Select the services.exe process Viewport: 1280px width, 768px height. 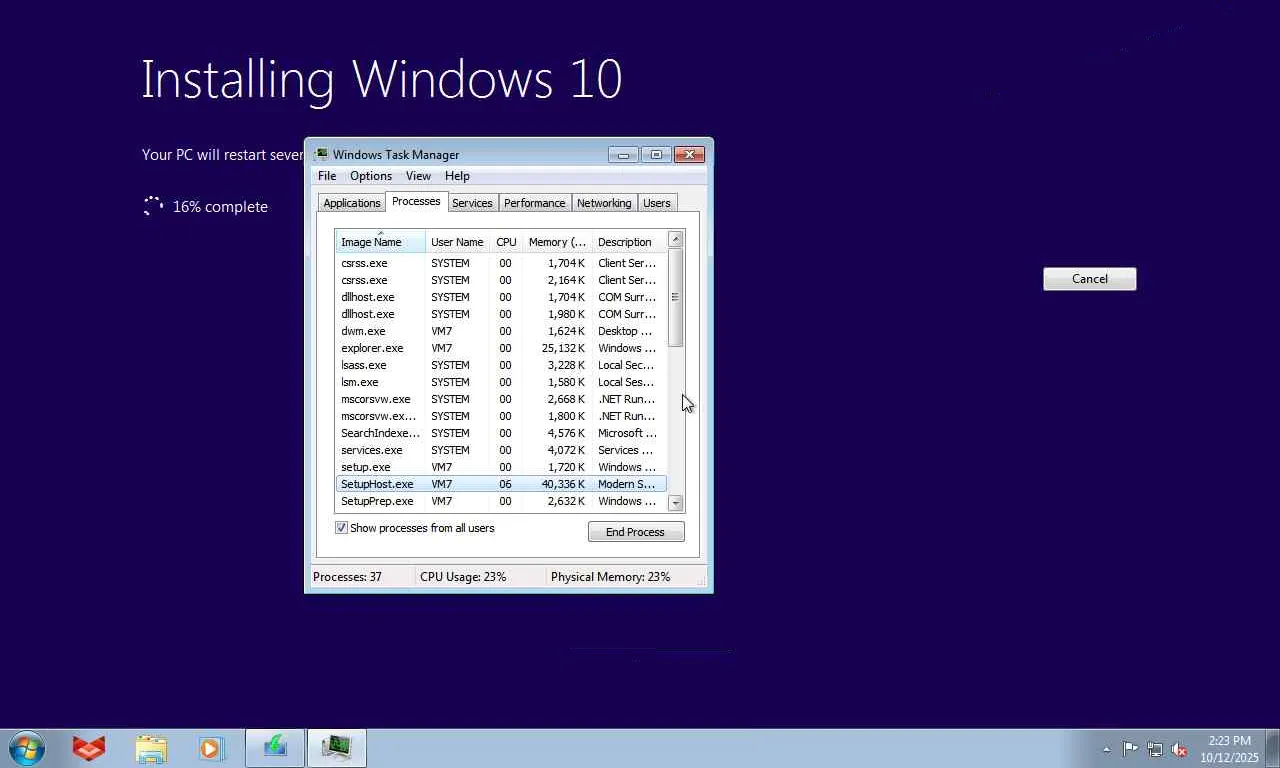500,450
